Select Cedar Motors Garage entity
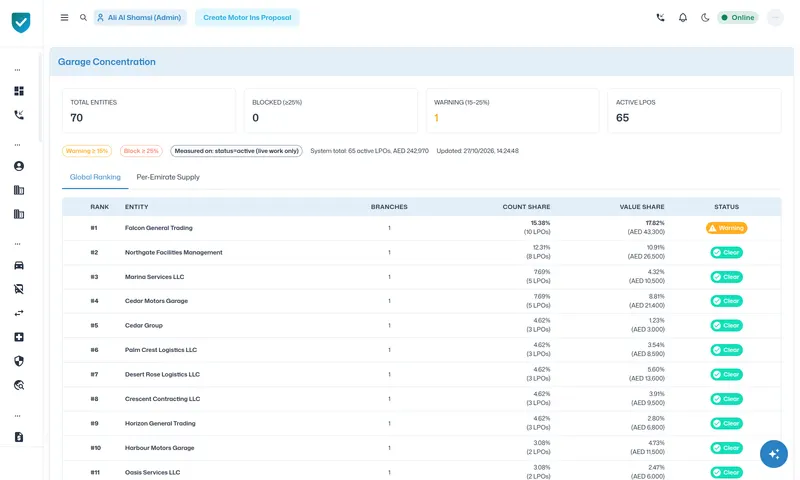The height and width of the screenshot is (480, 800). click(x=156, y=301)
